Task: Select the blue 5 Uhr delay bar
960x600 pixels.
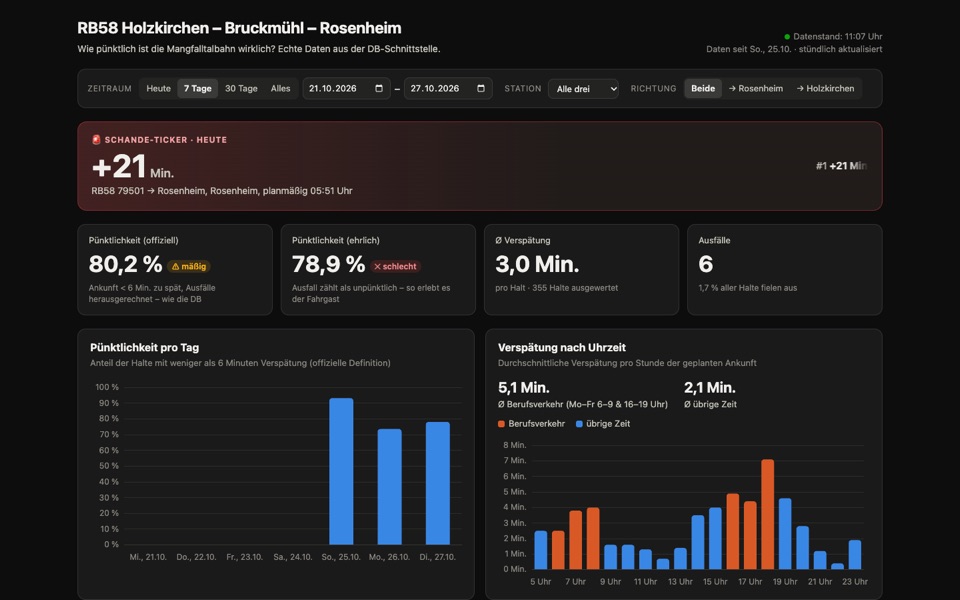Action: tap(541, 550)
